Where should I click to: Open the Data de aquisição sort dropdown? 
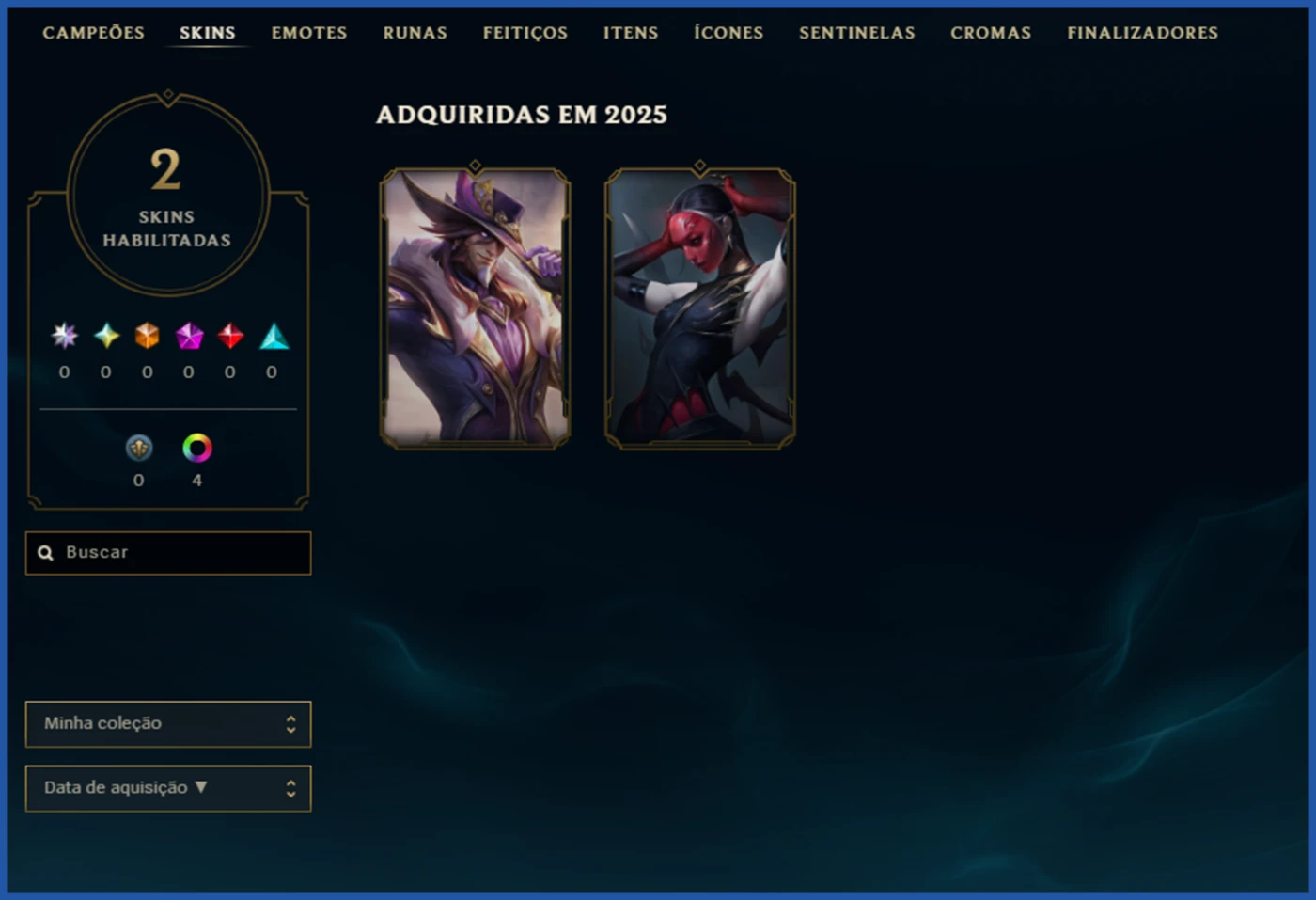[x=168, y=788]
